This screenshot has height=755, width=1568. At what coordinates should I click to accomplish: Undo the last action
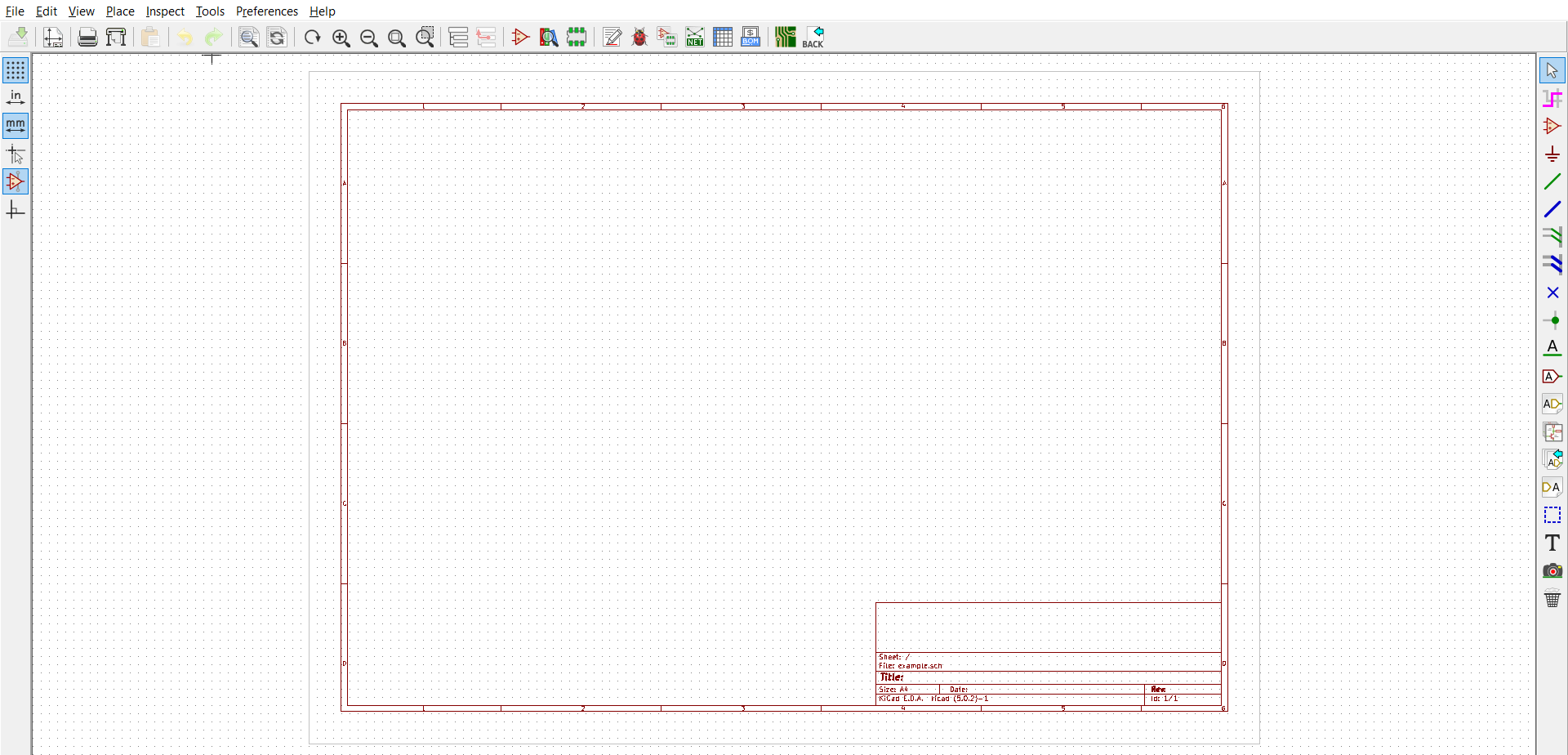[185, 37]
